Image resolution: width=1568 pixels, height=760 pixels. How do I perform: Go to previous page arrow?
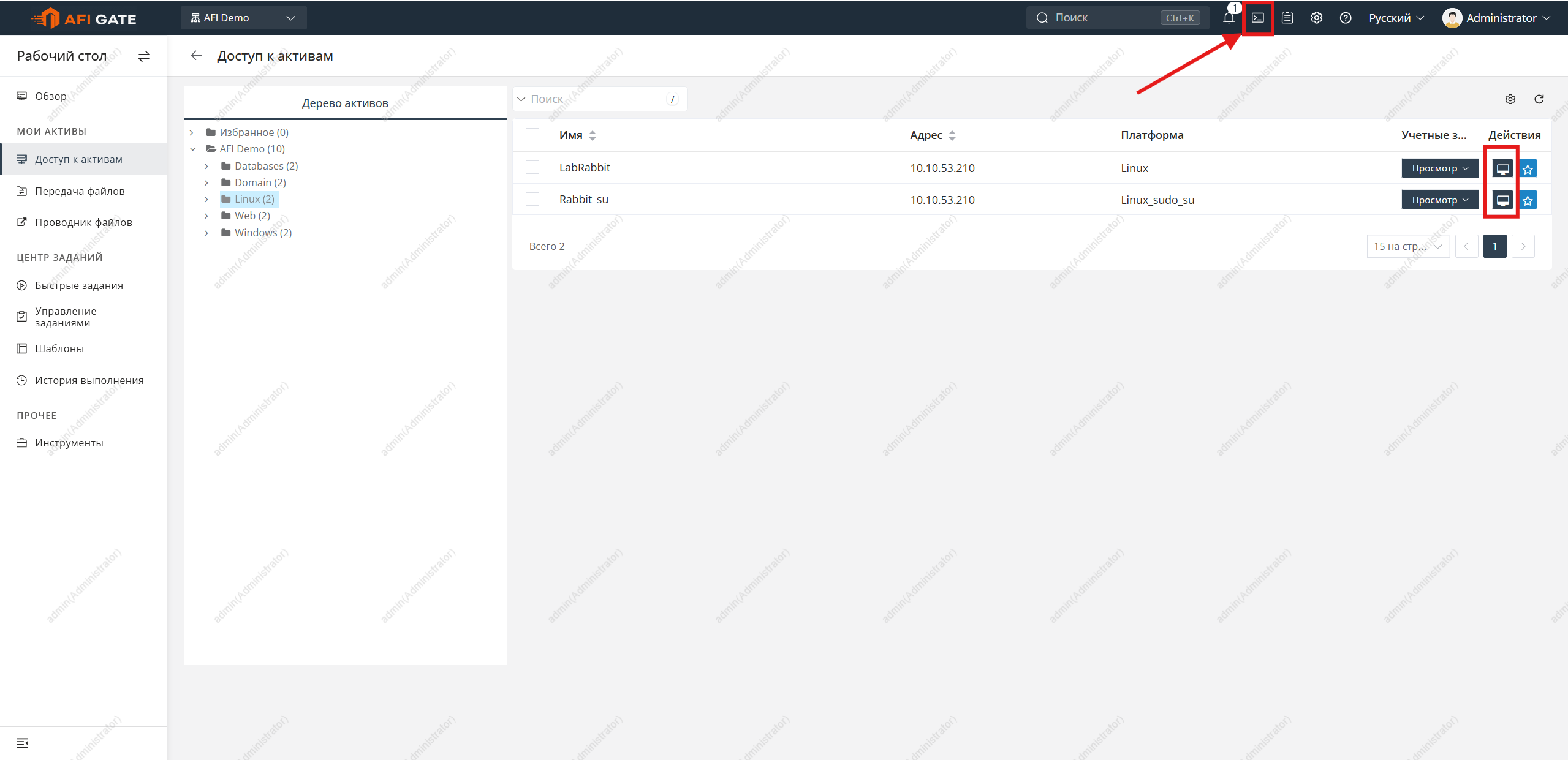click(1466, 246)
